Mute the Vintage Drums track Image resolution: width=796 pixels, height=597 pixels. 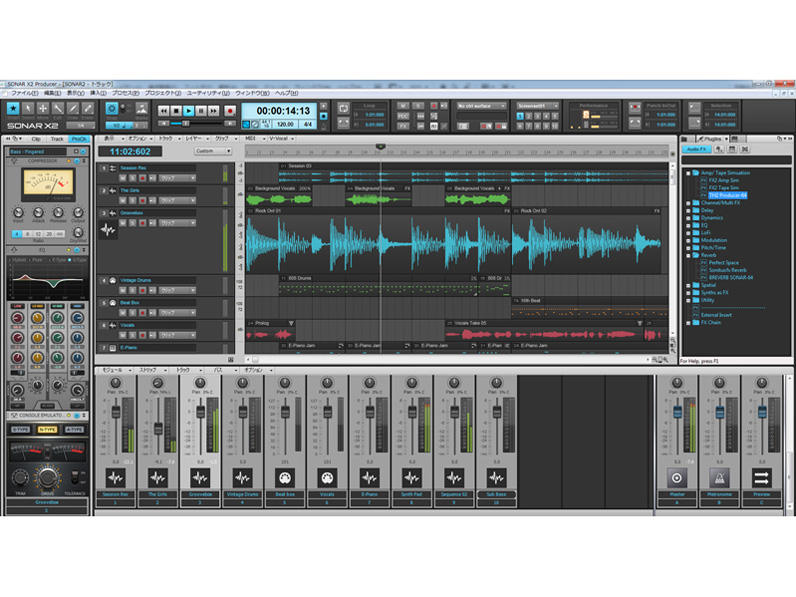coord(122,290)
